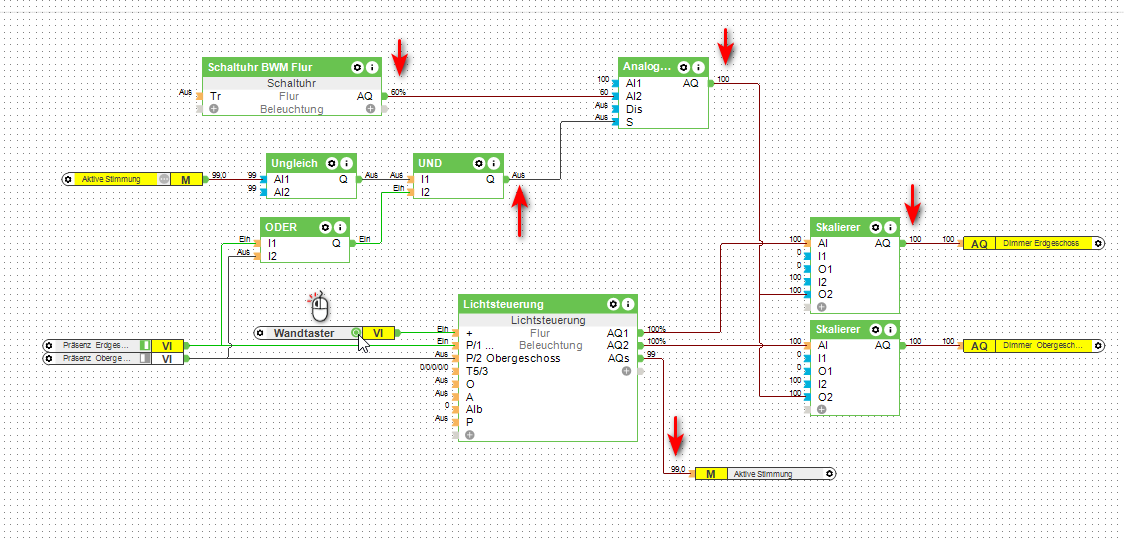This screenshot has width=1124, height=538.
Task: Click the Präsenz Erdges... input label
Action: click(x=96, y=345)
